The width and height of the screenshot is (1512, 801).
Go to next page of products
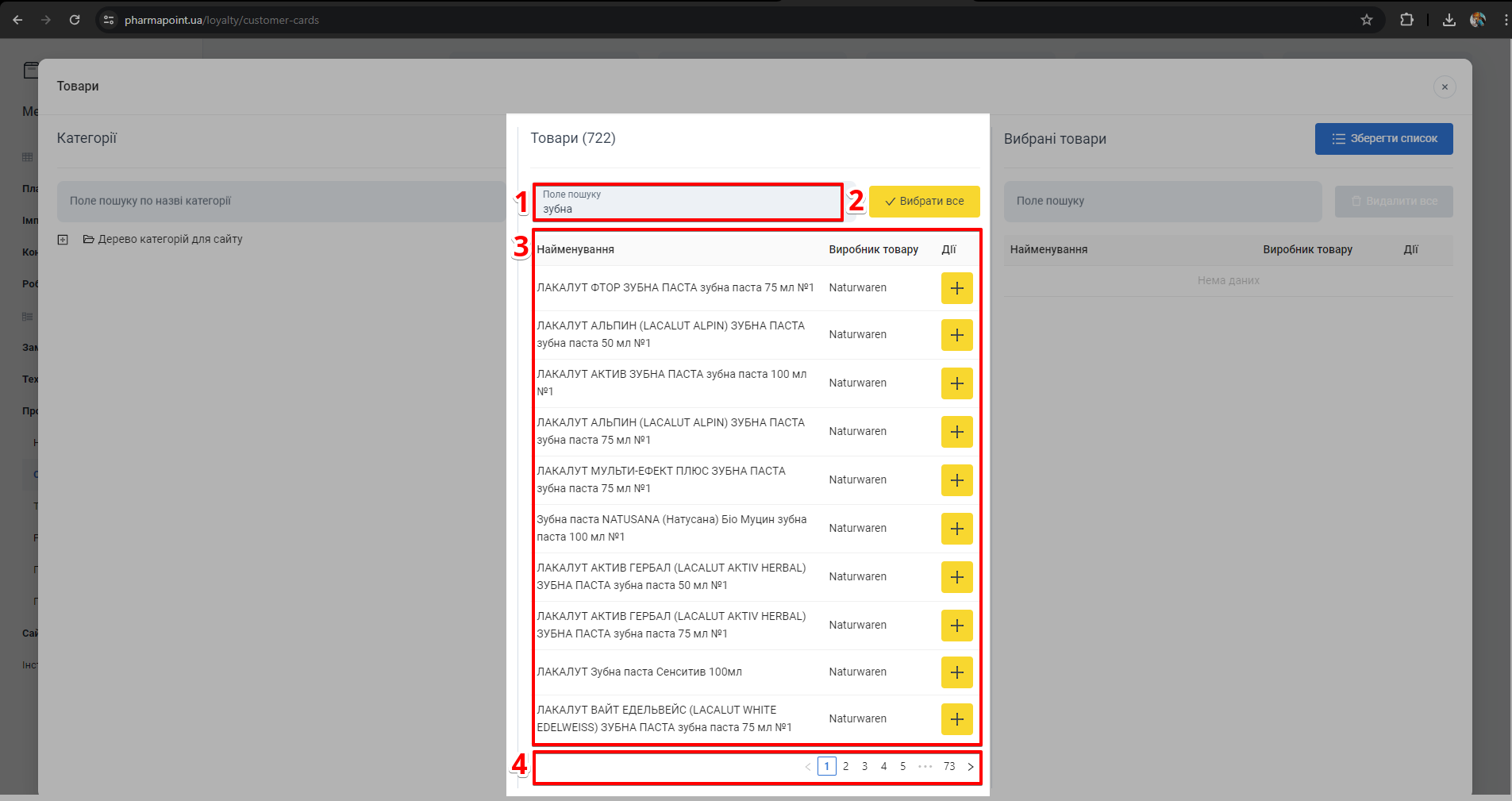pyautogui.click(x=970, y=767)
